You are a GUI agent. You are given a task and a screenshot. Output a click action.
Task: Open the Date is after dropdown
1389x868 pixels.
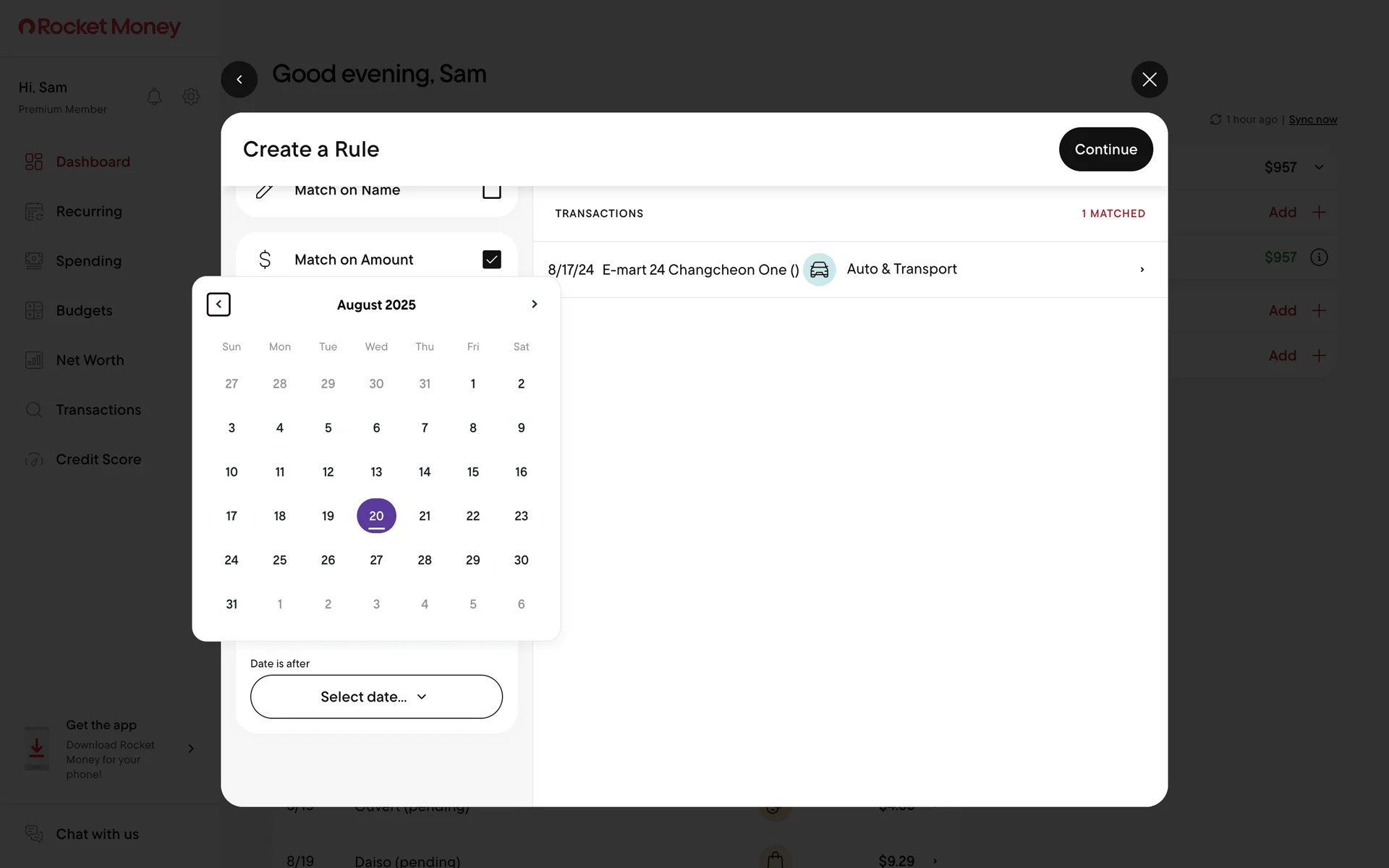376,697
